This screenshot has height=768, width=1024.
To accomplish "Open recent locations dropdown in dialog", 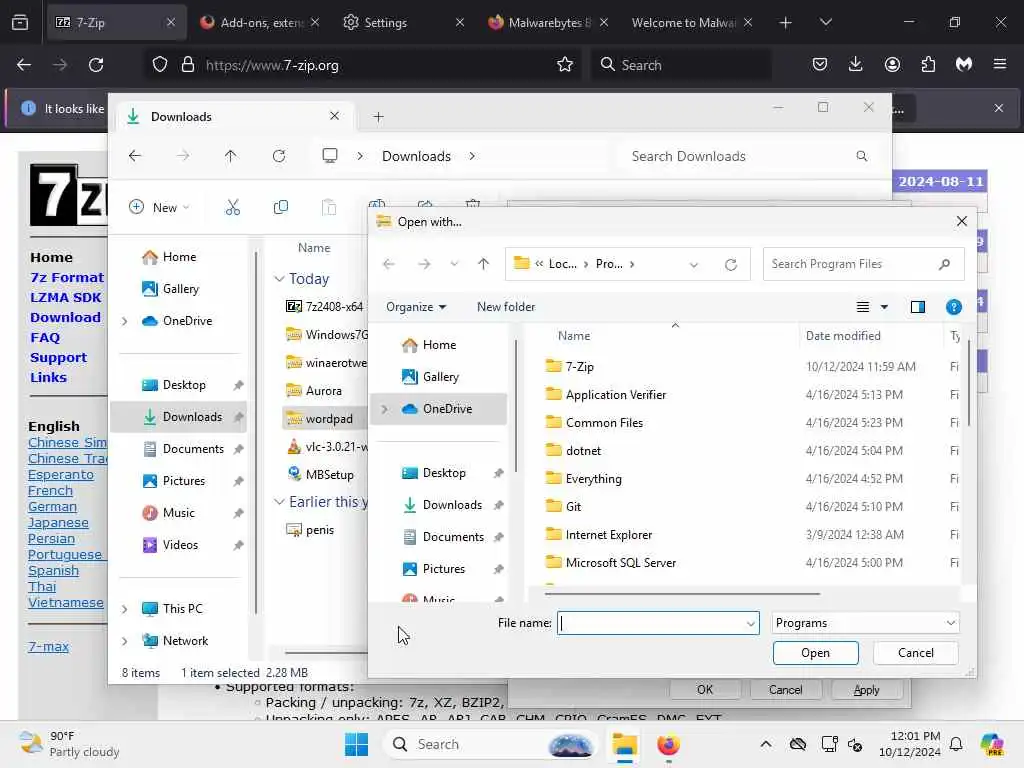I will click(x=454, y=264).
